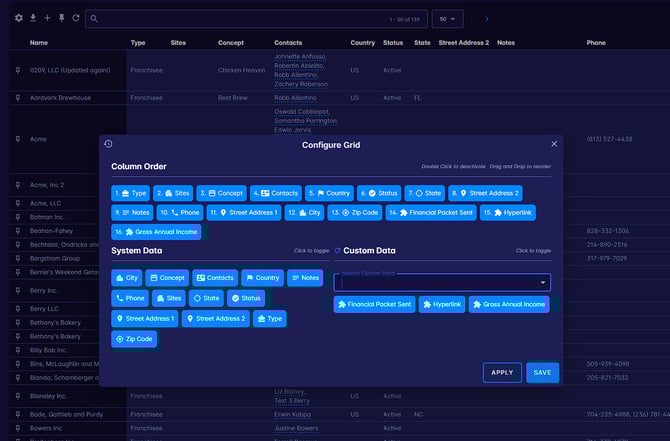The height and width of the screenshot is (441, 670).
Task: Toggle the Zip Code chip in System Data
Action: (x=134, y=339)
